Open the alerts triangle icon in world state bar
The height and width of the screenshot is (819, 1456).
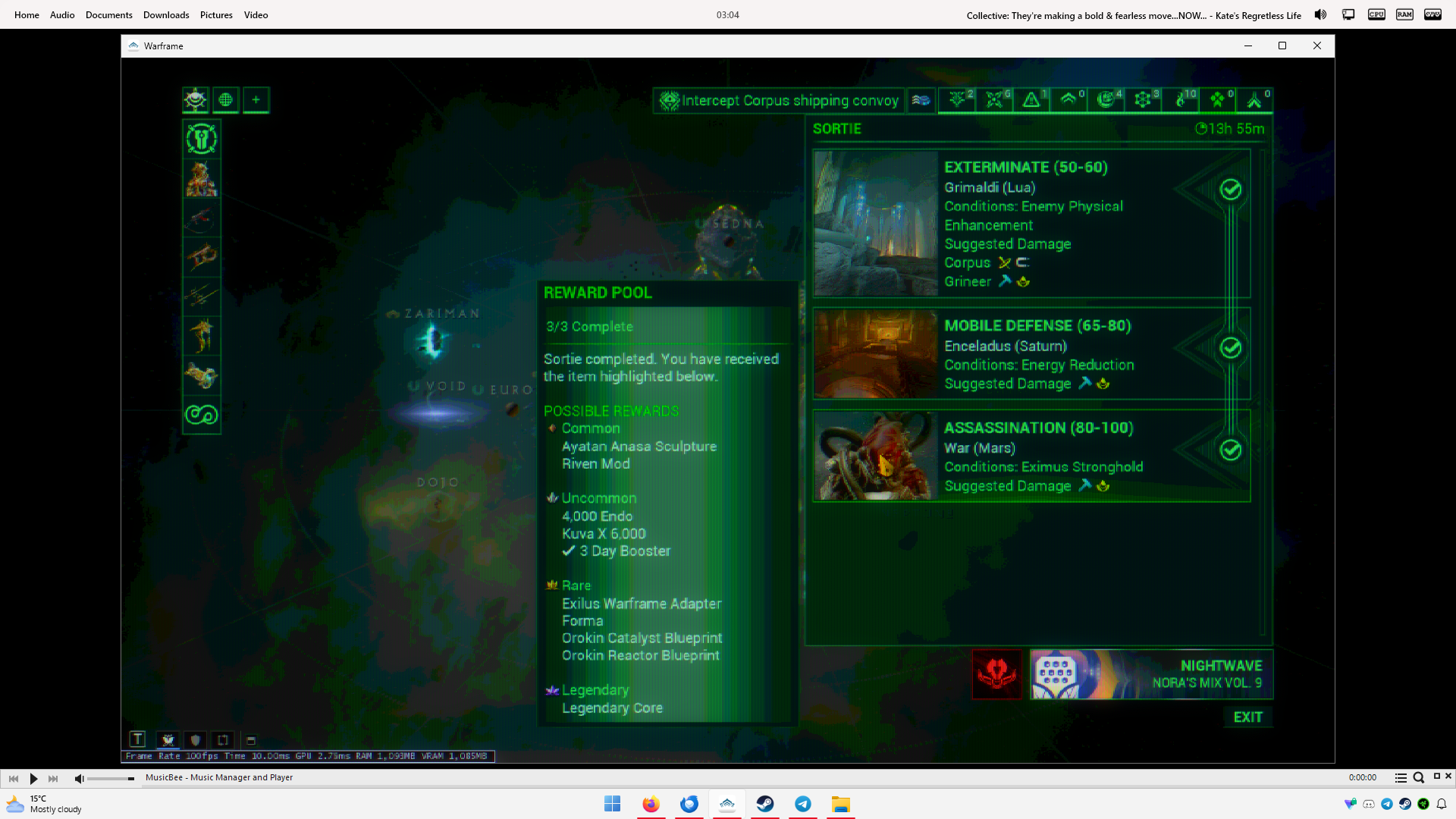(1031, 99)
